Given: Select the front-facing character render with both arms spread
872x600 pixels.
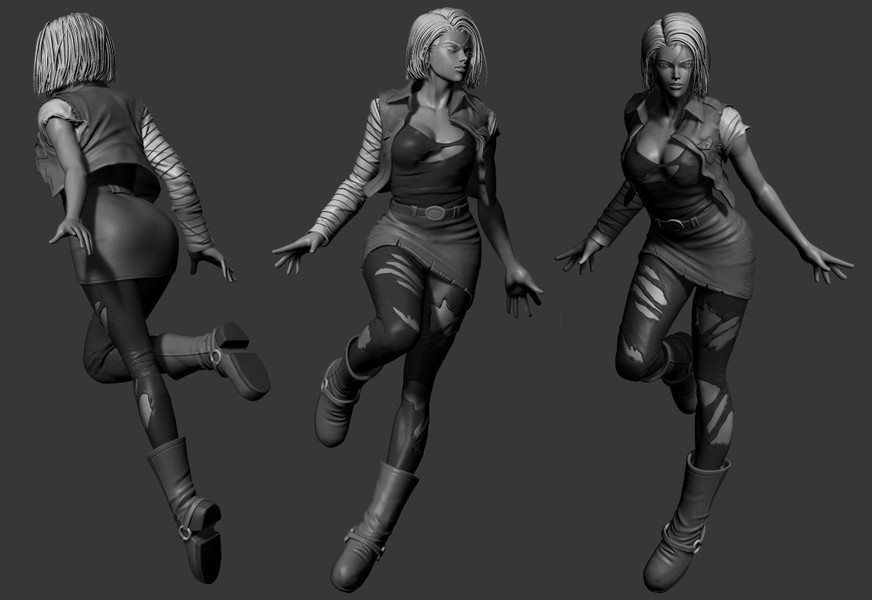Looking at the screenshot, I should tap(704, 301).
